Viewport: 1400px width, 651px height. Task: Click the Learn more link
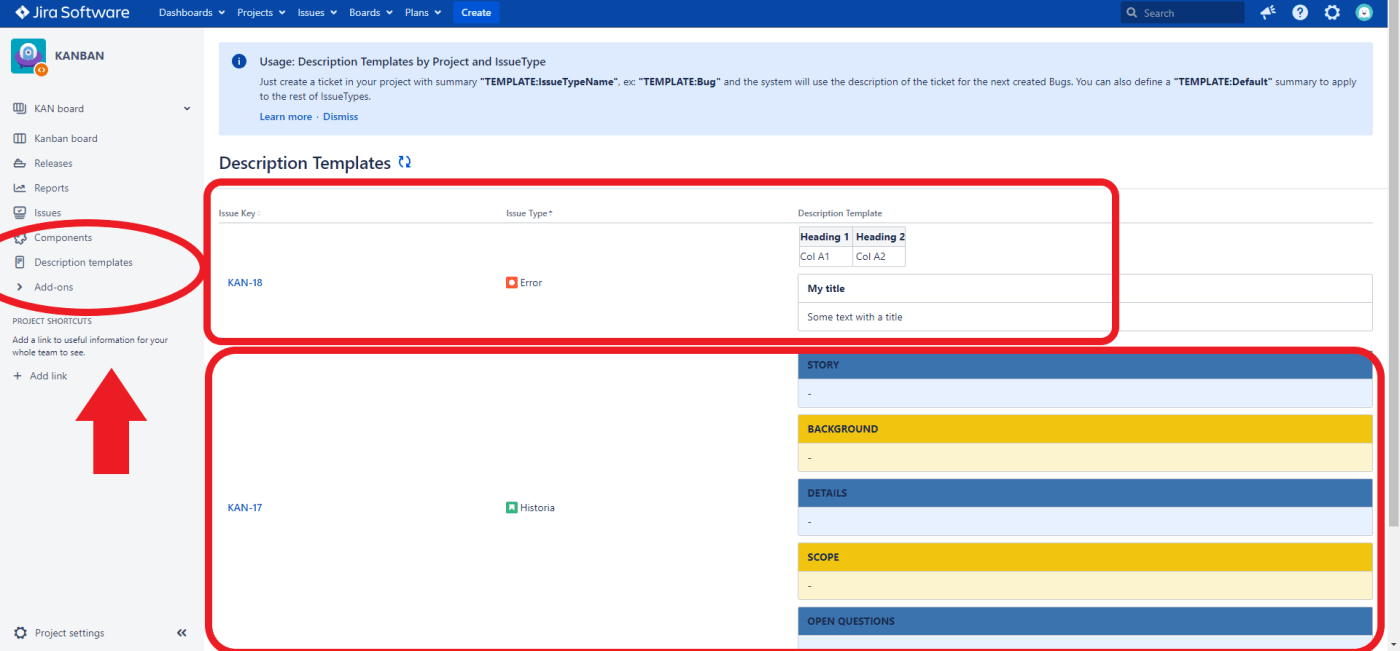(285, 117)
